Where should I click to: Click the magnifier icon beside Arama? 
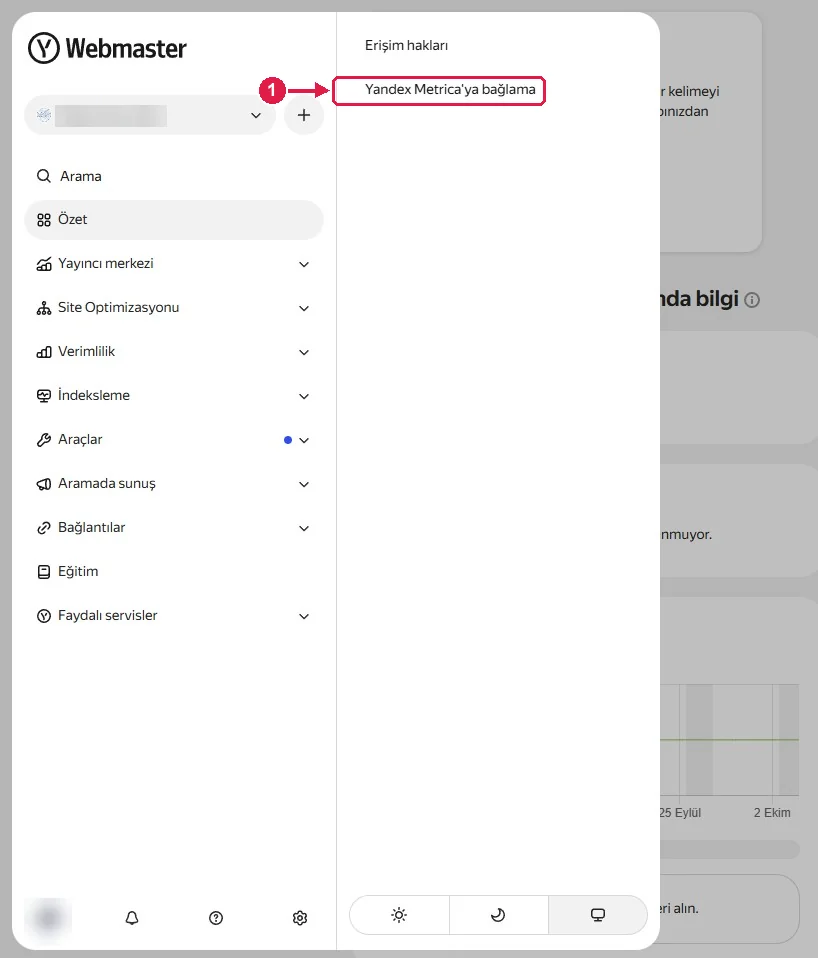(43, 176)
